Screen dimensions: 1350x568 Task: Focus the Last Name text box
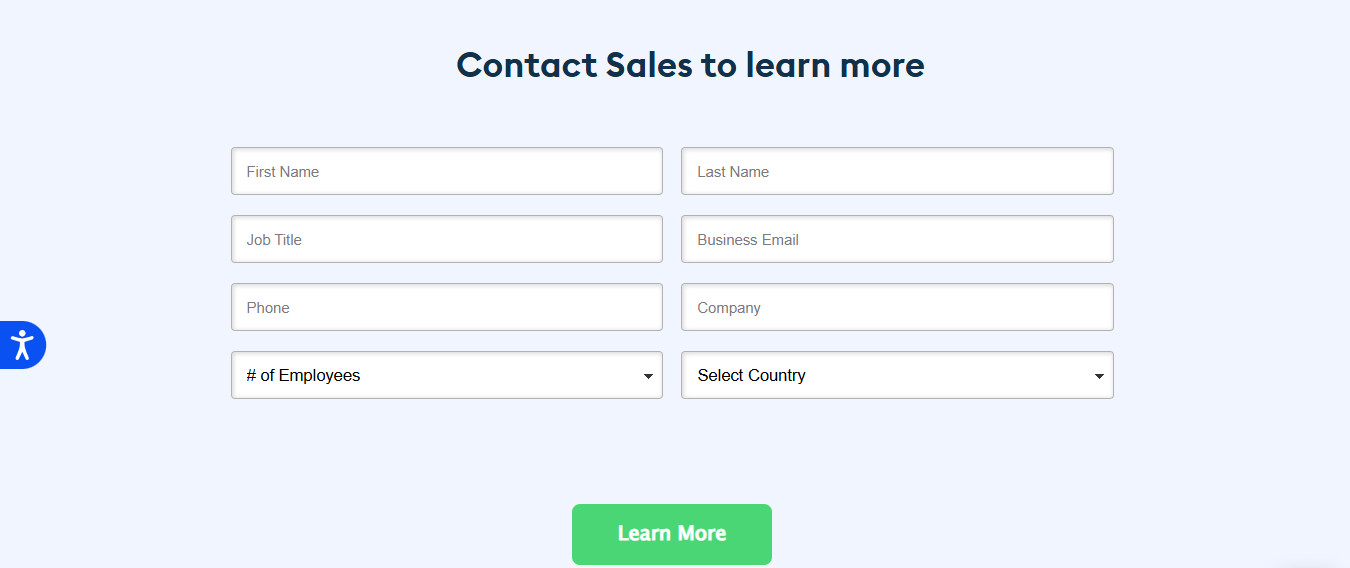pos(897,171)
